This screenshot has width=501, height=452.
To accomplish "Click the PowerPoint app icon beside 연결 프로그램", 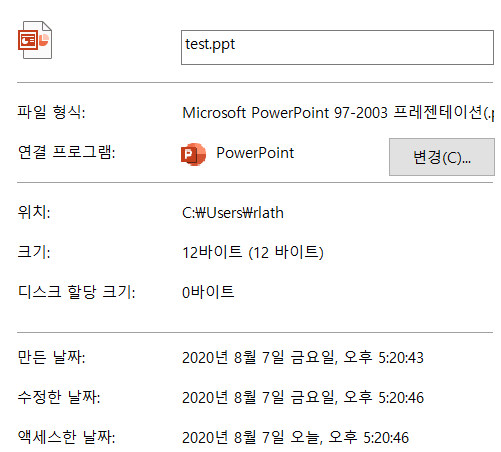I will pyautogui.click(x=193, y=154).
